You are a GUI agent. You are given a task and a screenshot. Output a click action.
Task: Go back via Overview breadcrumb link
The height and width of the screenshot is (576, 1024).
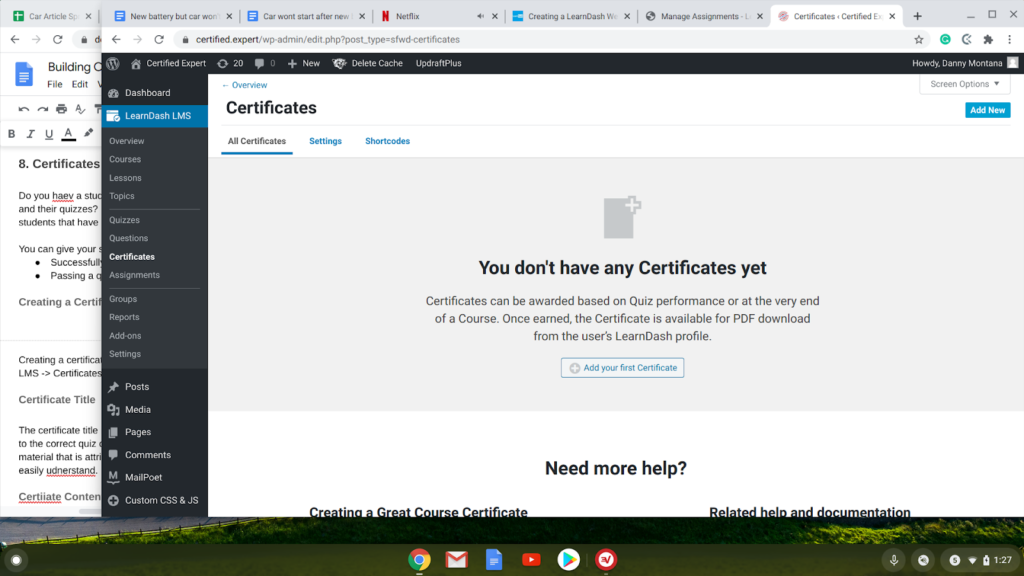click(x=244, y=85)
